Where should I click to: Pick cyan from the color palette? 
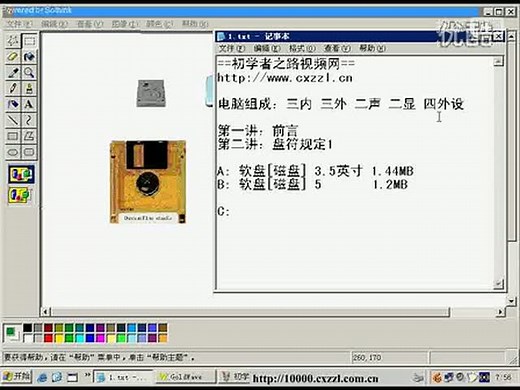click(x=79, y=339)
